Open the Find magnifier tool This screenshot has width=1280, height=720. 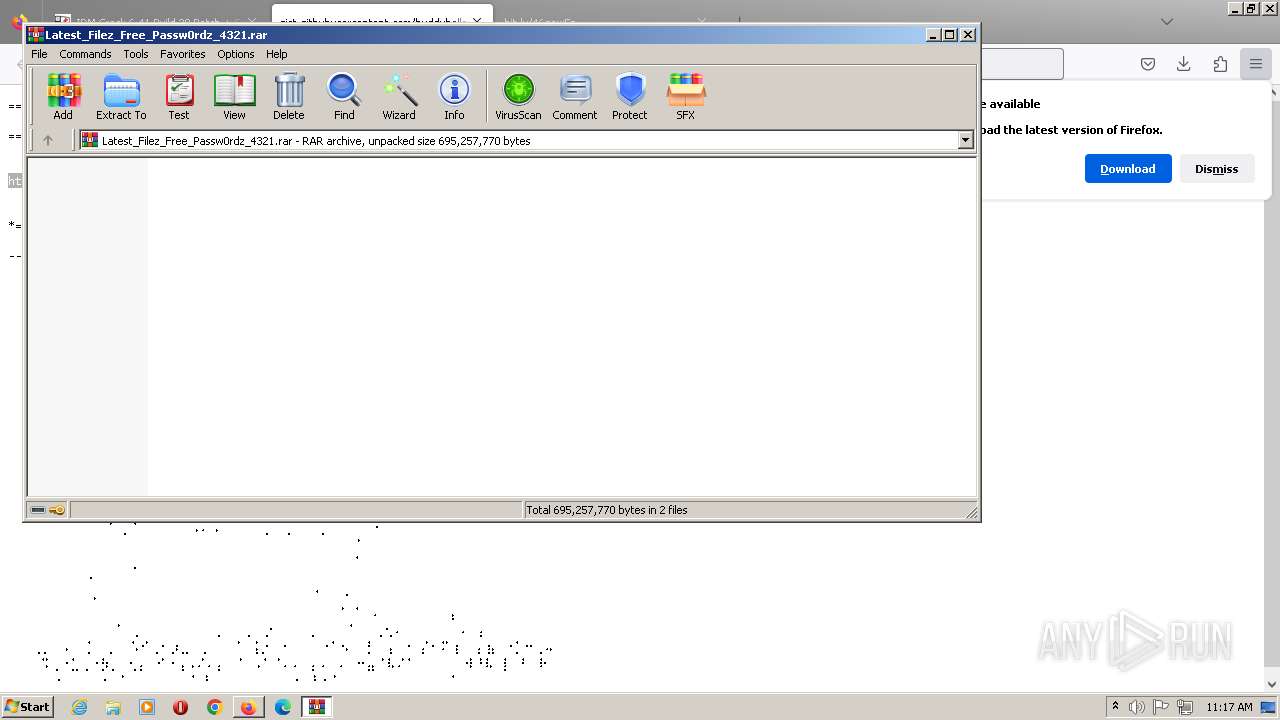point(344,97)
